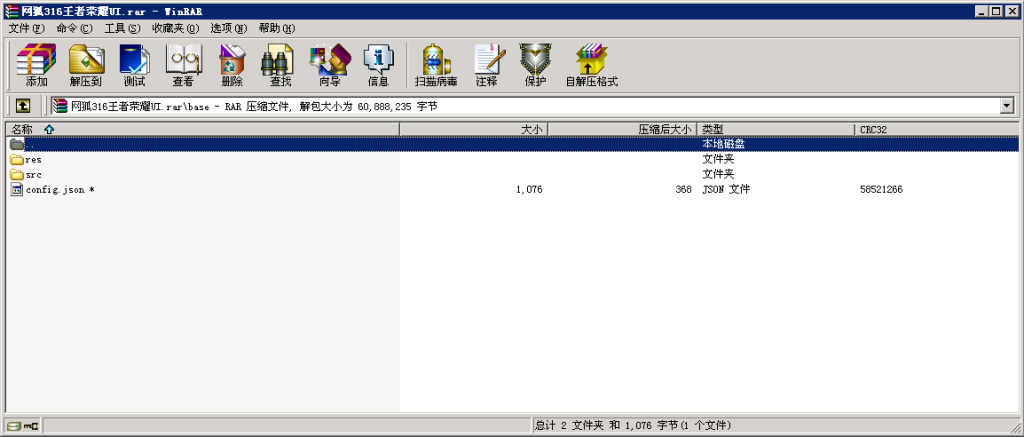Open the 收藏夹(O) menu
Screen dimensions: 1024x437
[176, 28]
